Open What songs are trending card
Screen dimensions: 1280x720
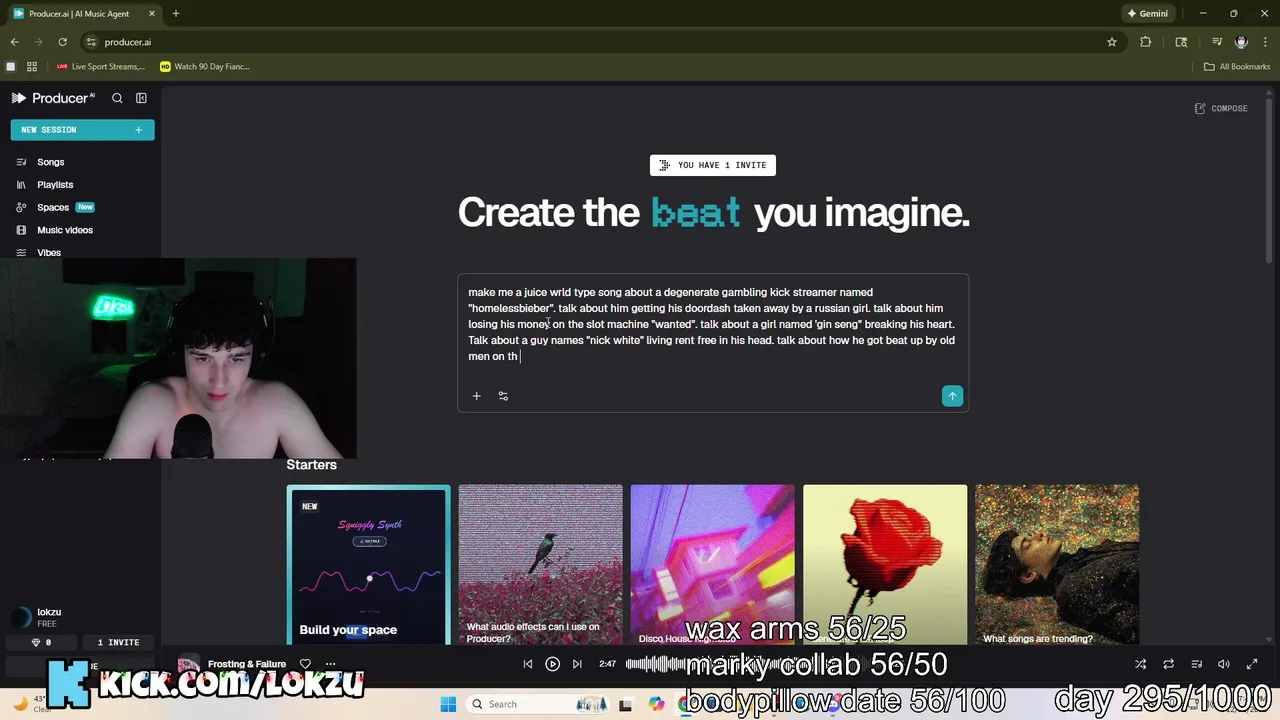(x=1057, y=565)
